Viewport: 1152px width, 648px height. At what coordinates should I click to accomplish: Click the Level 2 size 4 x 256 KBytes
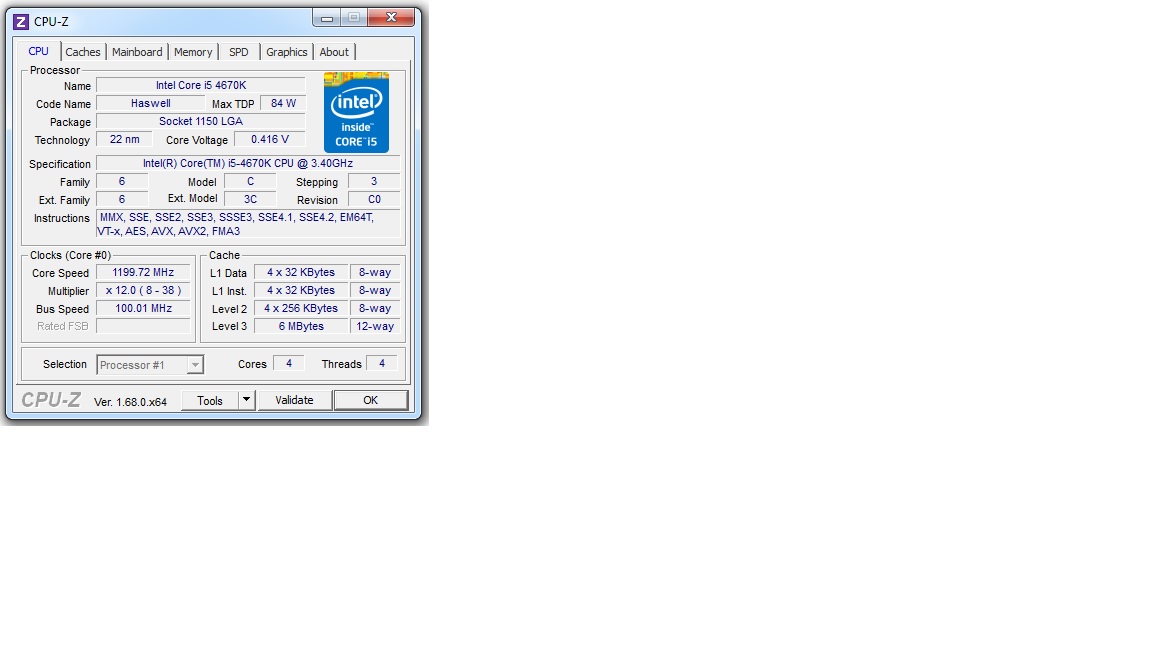[301, 309]
